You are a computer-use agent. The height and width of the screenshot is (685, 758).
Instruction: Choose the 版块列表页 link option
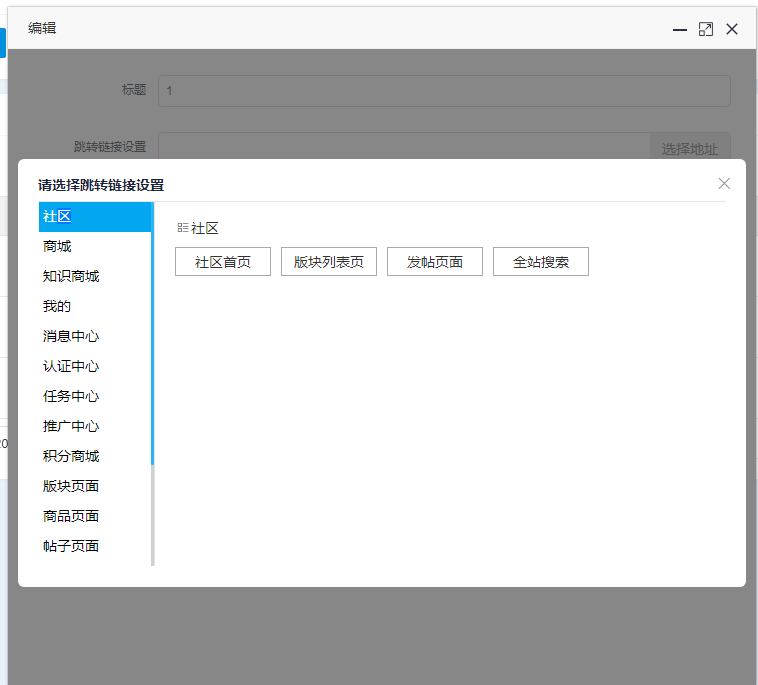pos(329,262)
